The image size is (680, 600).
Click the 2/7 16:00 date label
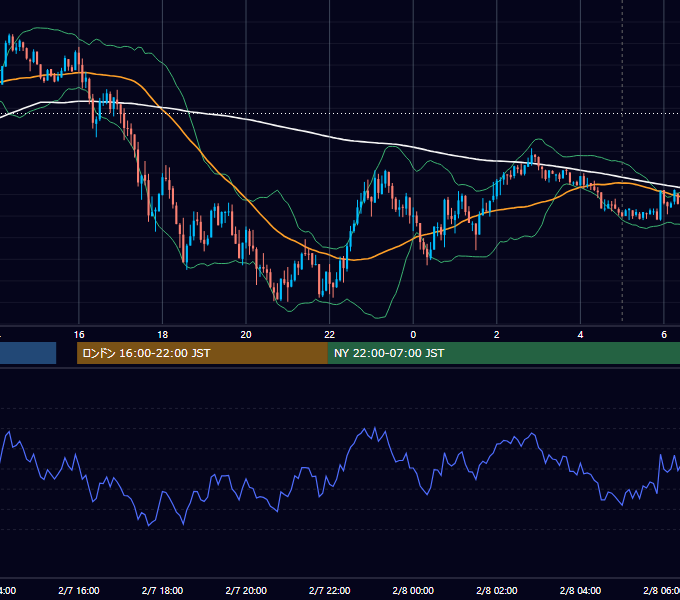coord(79,590)
